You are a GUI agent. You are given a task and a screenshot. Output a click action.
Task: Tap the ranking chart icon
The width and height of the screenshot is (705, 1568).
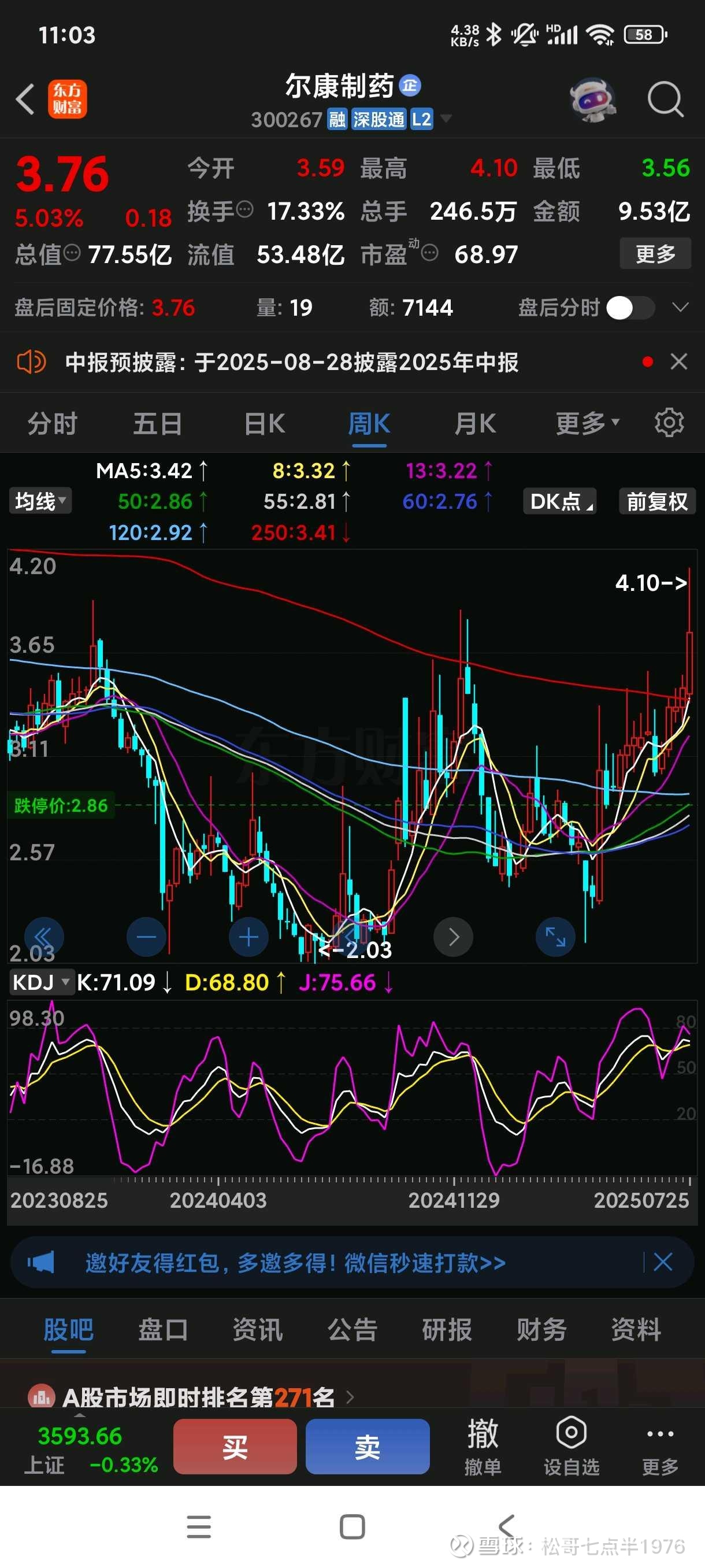coord(42,1396)
